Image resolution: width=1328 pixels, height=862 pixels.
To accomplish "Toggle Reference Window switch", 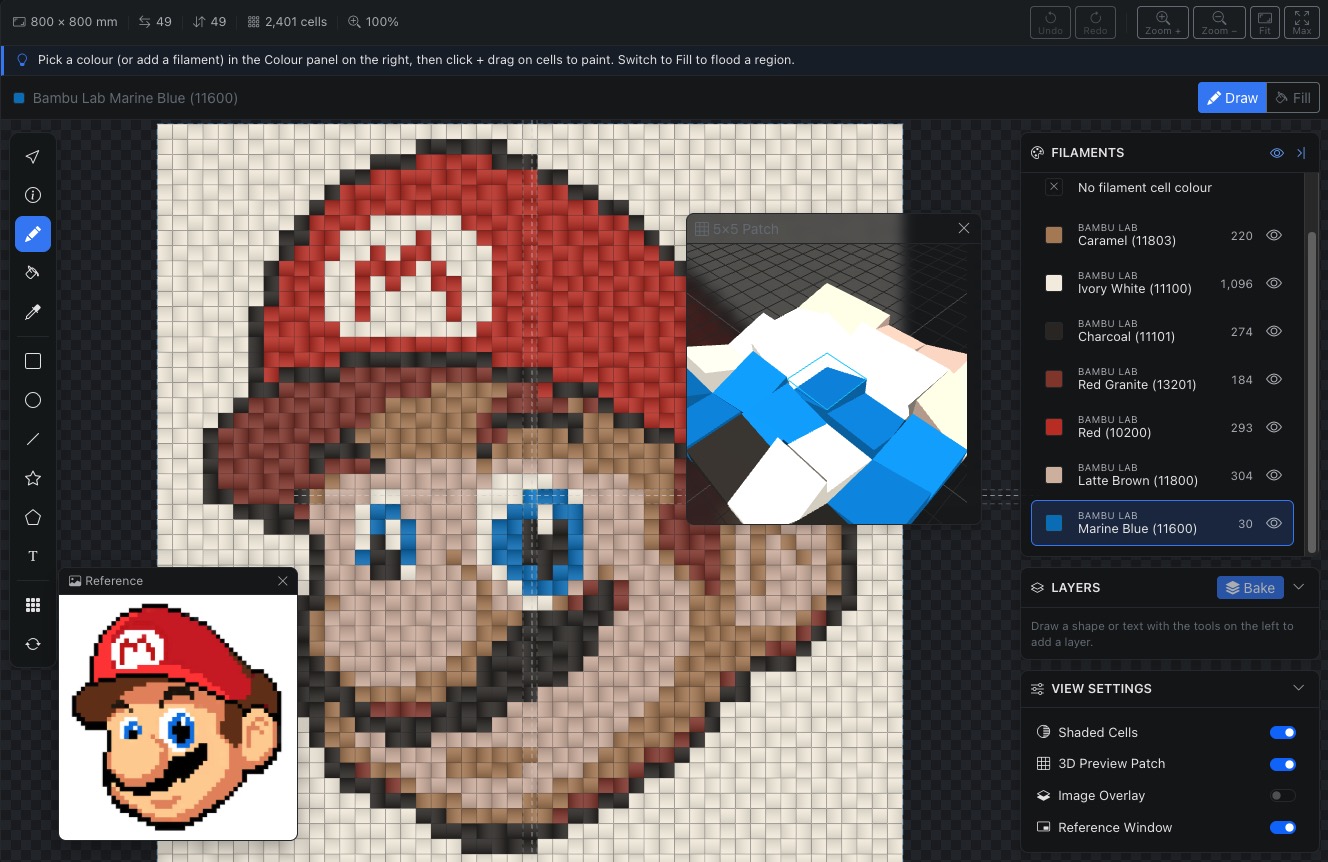I will [1282, 828].
